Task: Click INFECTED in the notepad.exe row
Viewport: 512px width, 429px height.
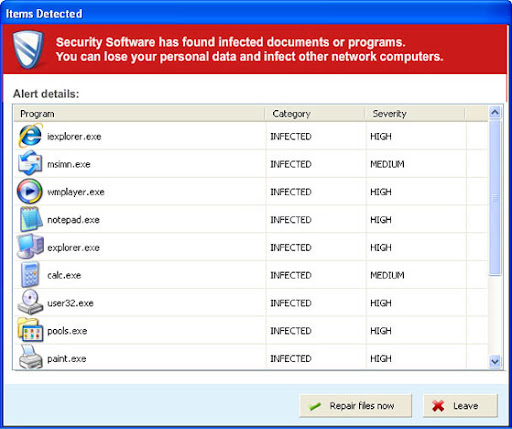Action: (x=291, y=220)
